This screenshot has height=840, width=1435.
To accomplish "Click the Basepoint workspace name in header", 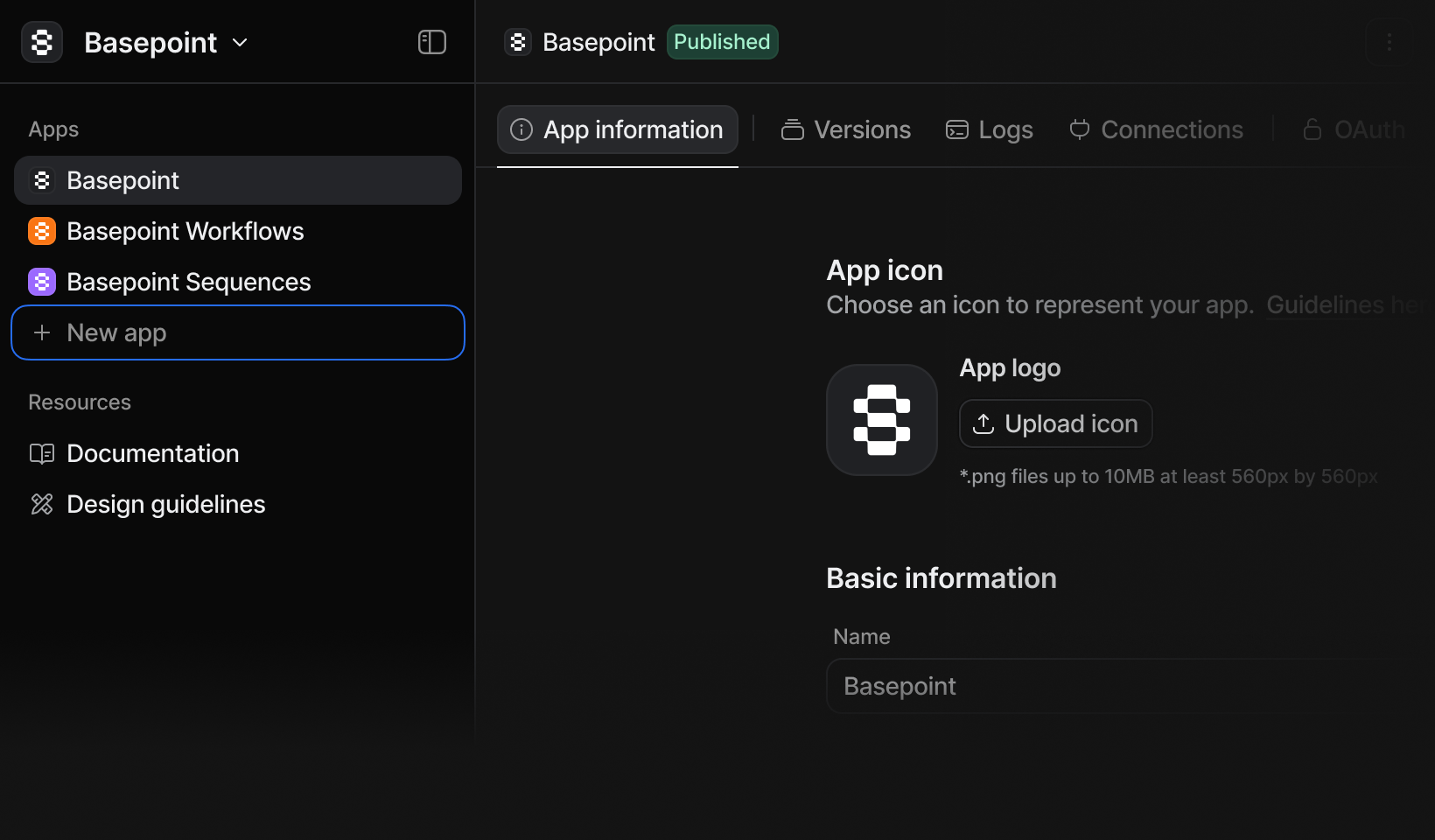I will tap(150, 42).
